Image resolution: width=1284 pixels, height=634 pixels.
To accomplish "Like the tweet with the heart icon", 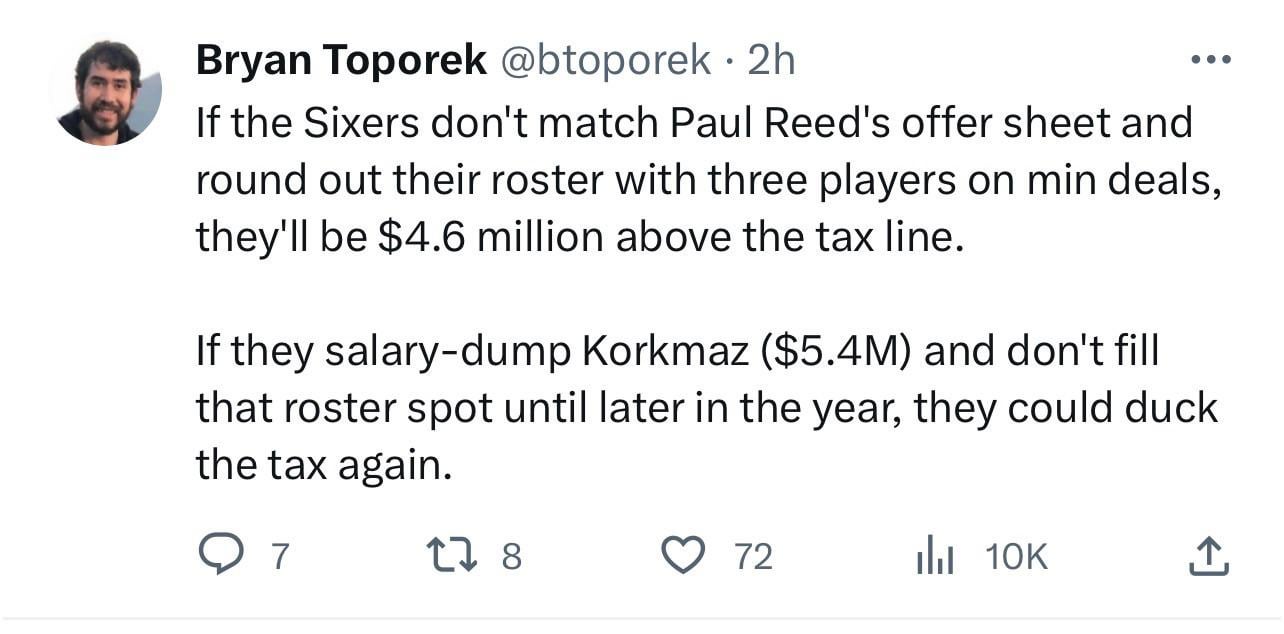I will (x=684, y=555).
